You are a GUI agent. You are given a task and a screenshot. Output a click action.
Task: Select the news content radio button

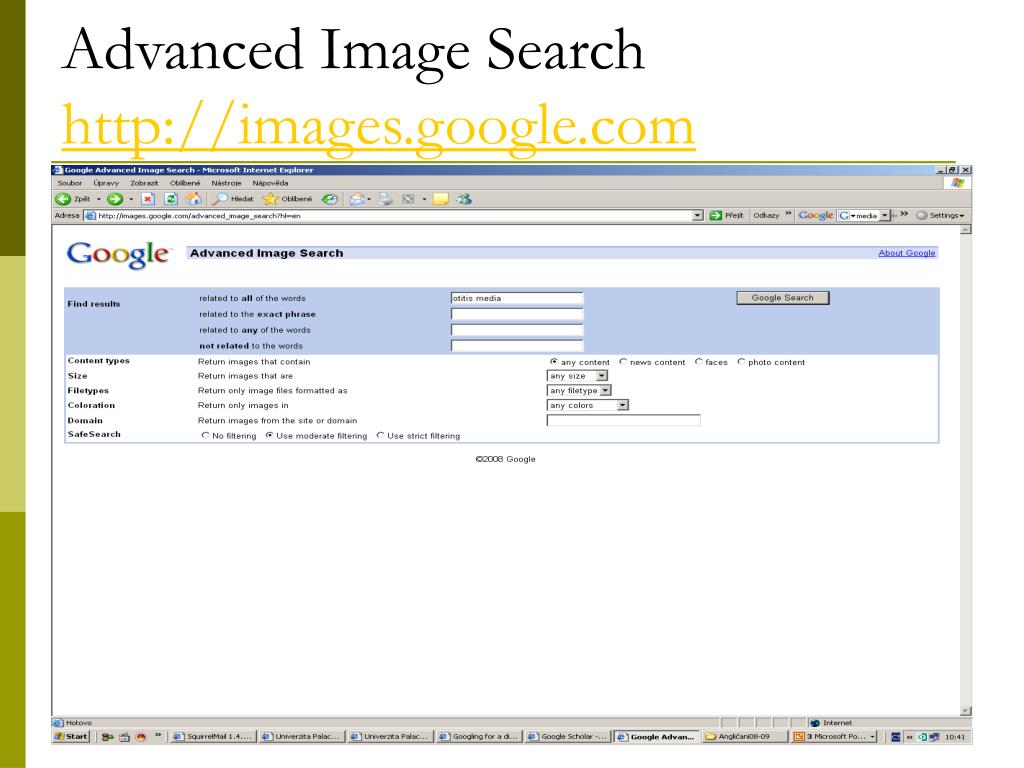pos(623,361)
